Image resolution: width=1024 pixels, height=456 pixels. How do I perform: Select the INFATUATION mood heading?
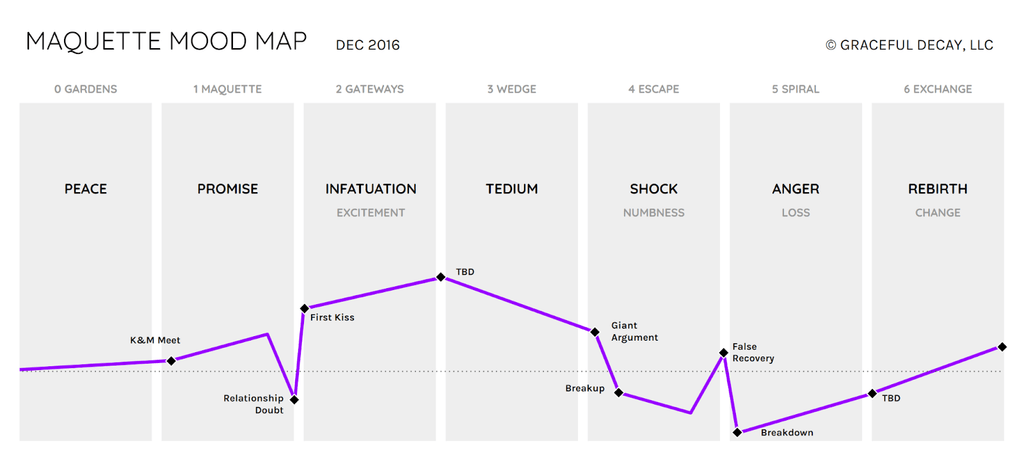(x=370, y=189)
